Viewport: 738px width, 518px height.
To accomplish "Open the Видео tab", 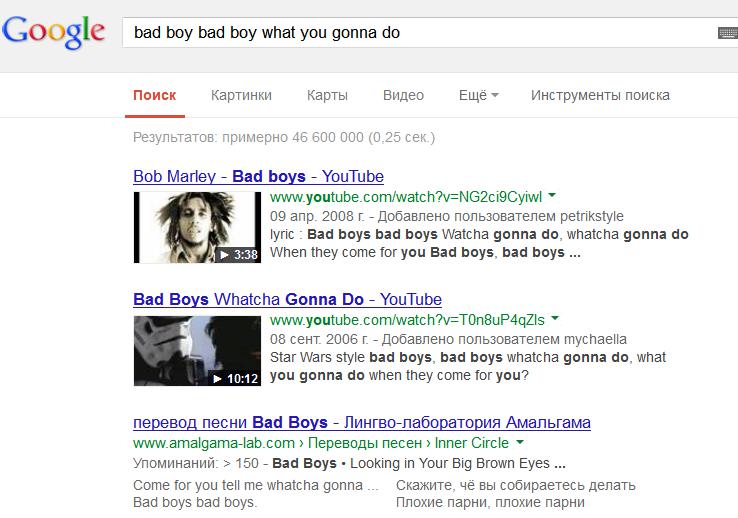I will pos(403,96).
